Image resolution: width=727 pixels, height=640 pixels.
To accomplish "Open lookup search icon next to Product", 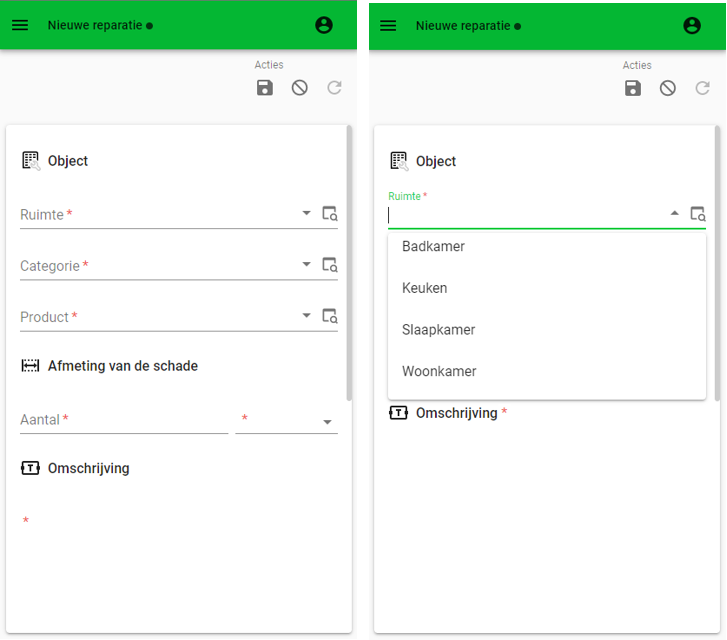I will click(330, 316).
